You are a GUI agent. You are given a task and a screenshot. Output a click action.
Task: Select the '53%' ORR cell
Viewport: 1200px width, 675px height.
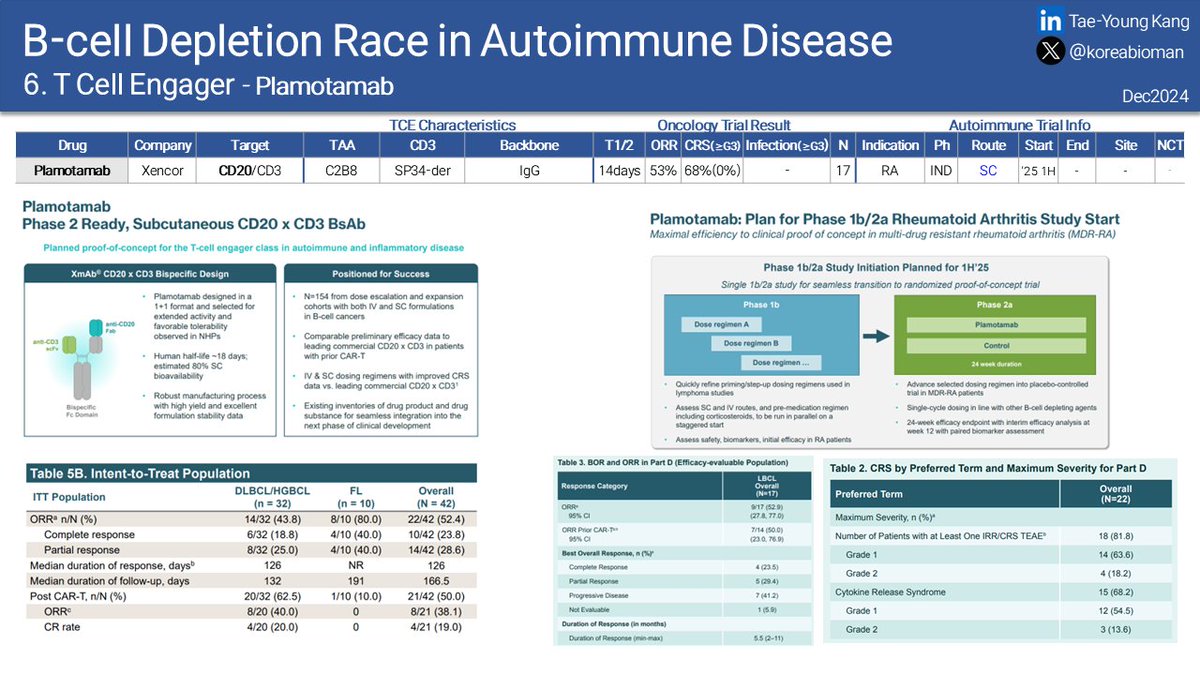point(663,171)
